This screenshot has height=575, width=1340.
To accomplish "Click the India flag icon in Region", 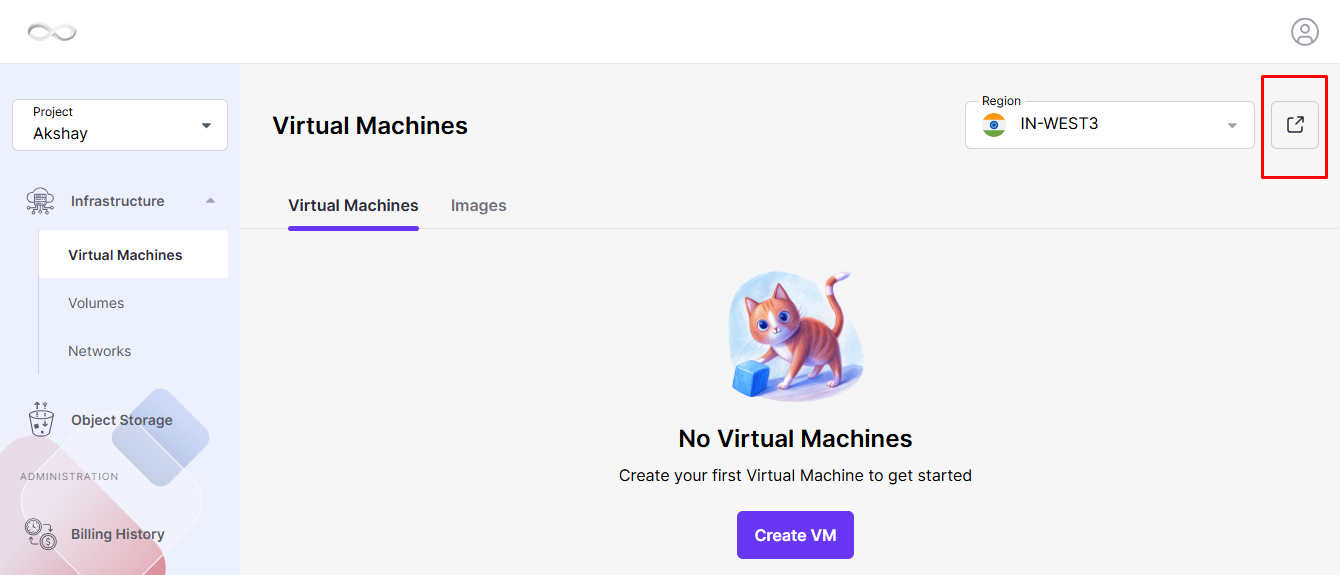I will 994,125.
